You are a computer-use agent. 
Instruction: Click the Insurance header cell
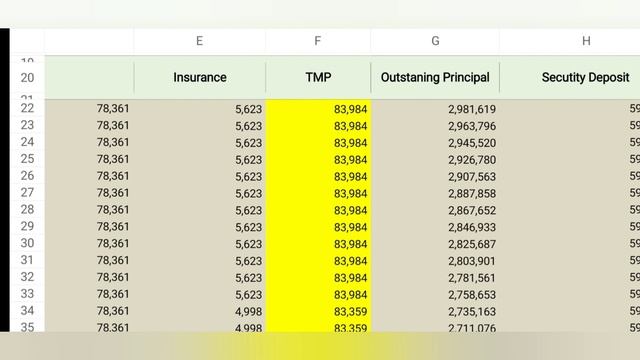tap(200, 78)
